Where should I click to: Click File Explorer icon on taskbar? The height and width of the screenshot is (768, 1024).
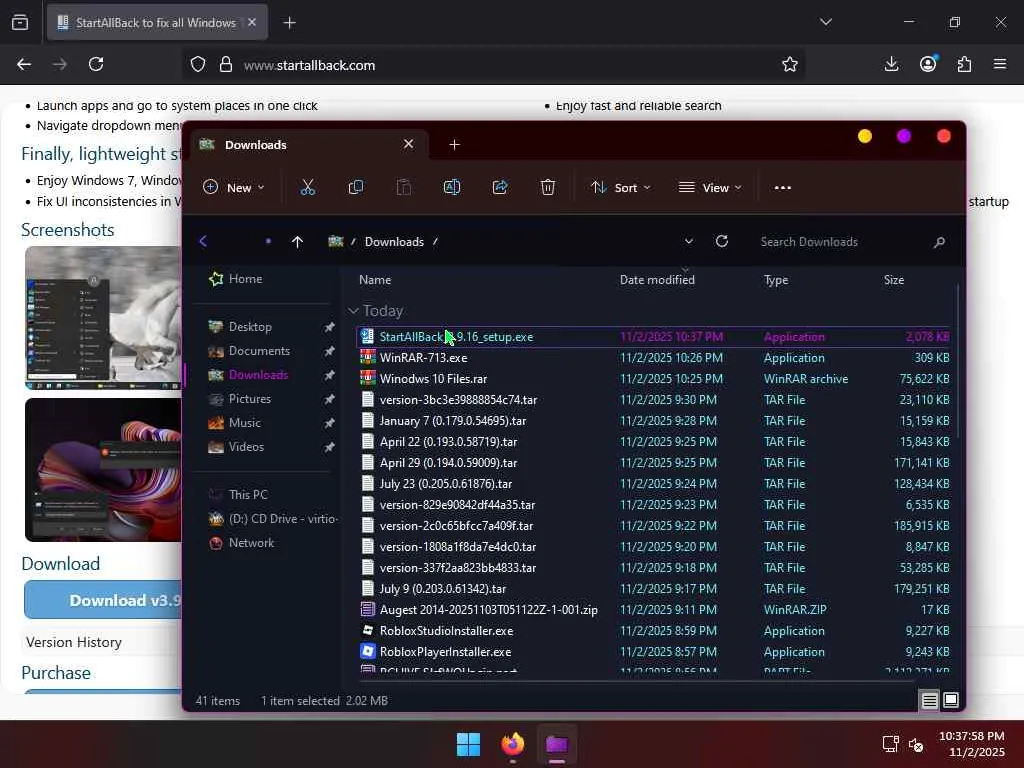click(x=557, y=744)
